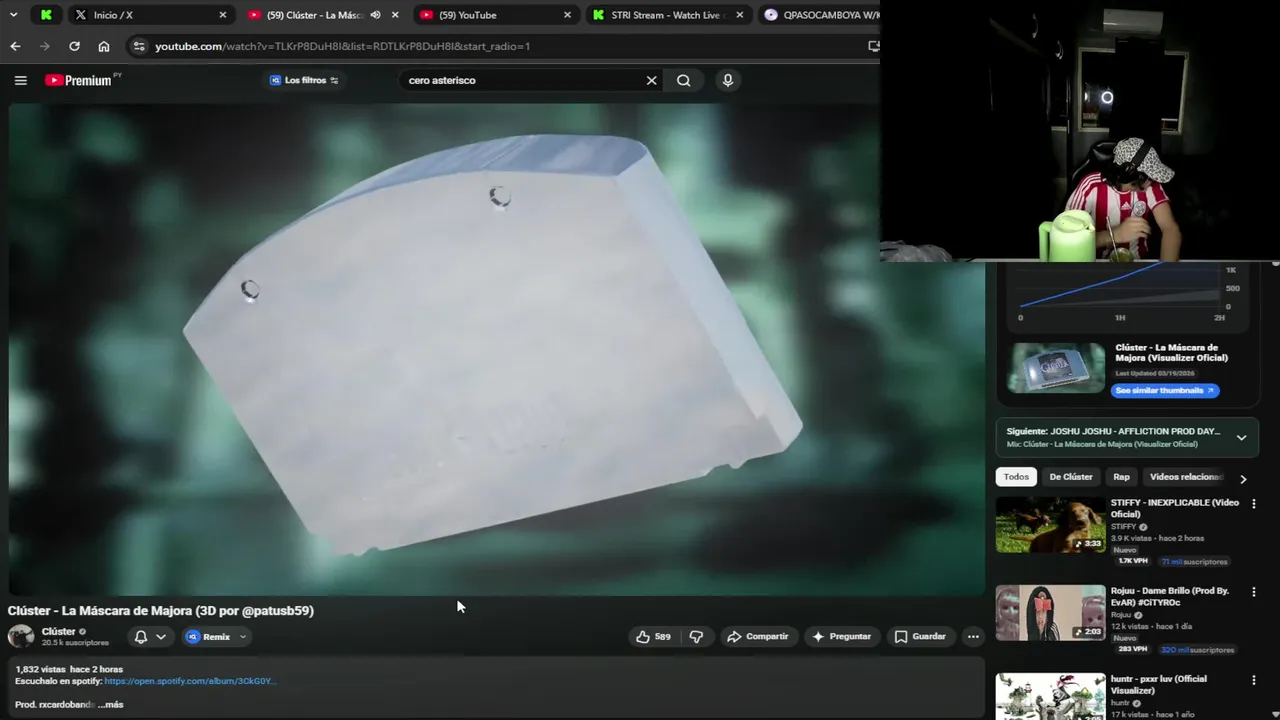The image size is (1280, 720).
Task: Click video title La Máscara de Majora
Action: coord(160,610)
